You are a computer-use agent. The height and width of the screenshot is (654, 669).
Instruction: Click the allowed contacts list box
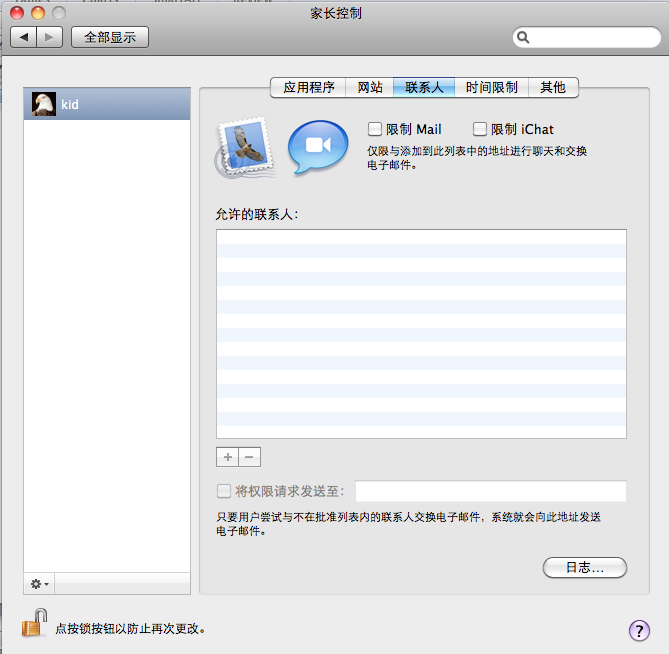[421, 334]
